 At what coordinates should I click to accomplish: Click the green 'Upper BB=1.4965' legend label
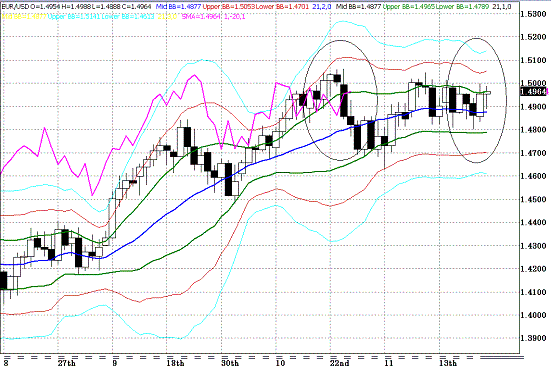(x=409, y=6)
